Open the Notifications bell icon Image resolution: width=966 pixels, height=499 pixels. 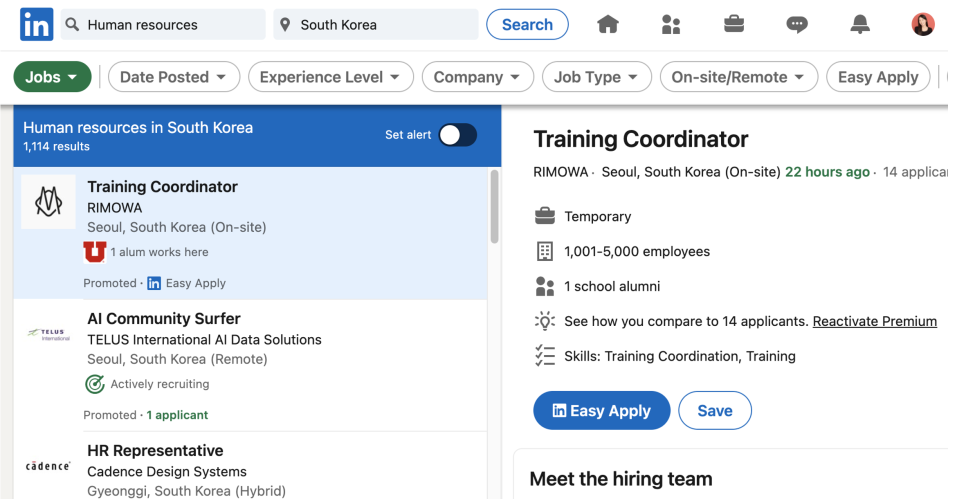pyautogui.click(x=860, y=25)
